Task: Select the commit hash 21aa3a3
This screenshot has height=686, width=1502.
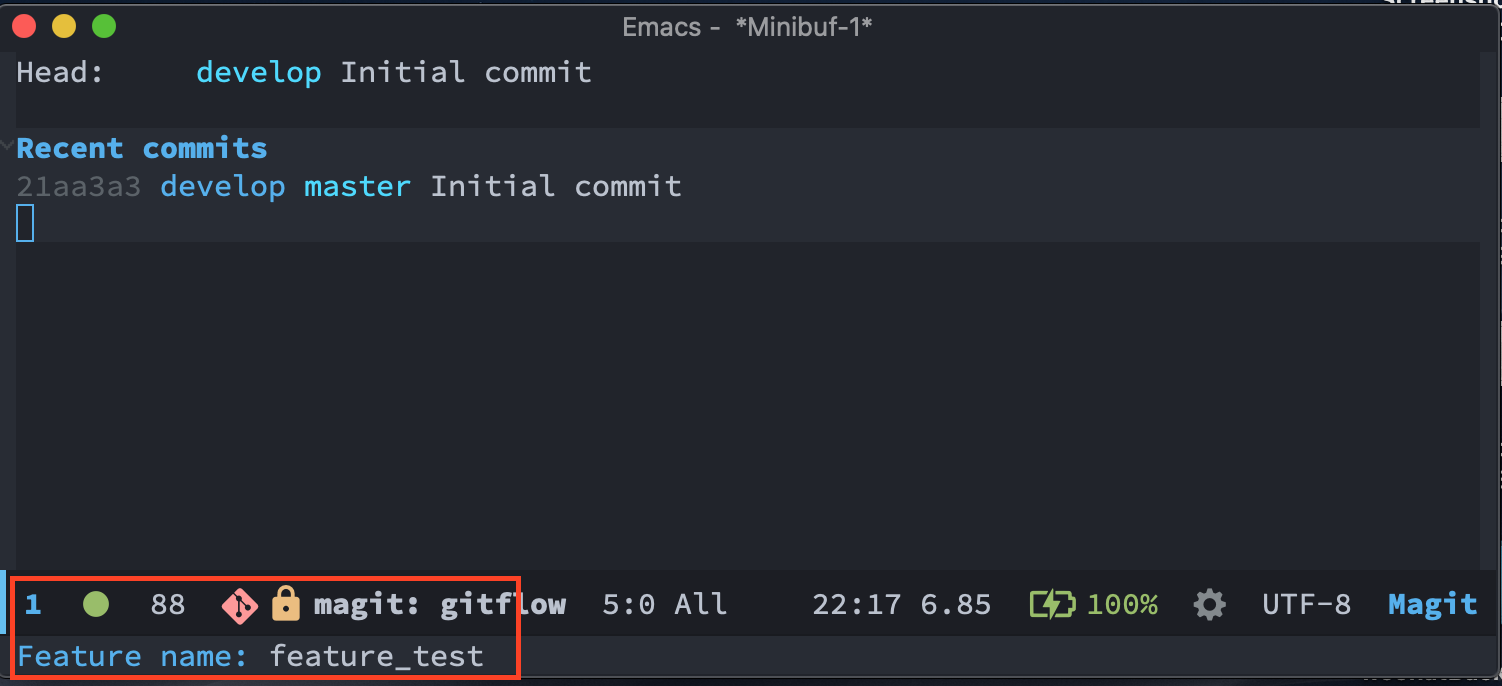Action: 79,186
